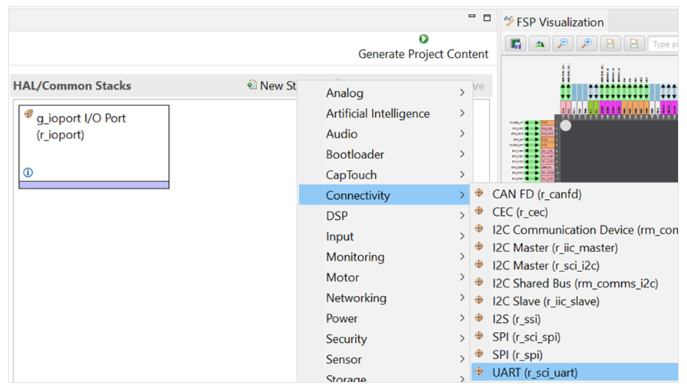Choose SPI (r_sci_spi) from the submenu
Screen dimensions: 687x390
(574, 337)
